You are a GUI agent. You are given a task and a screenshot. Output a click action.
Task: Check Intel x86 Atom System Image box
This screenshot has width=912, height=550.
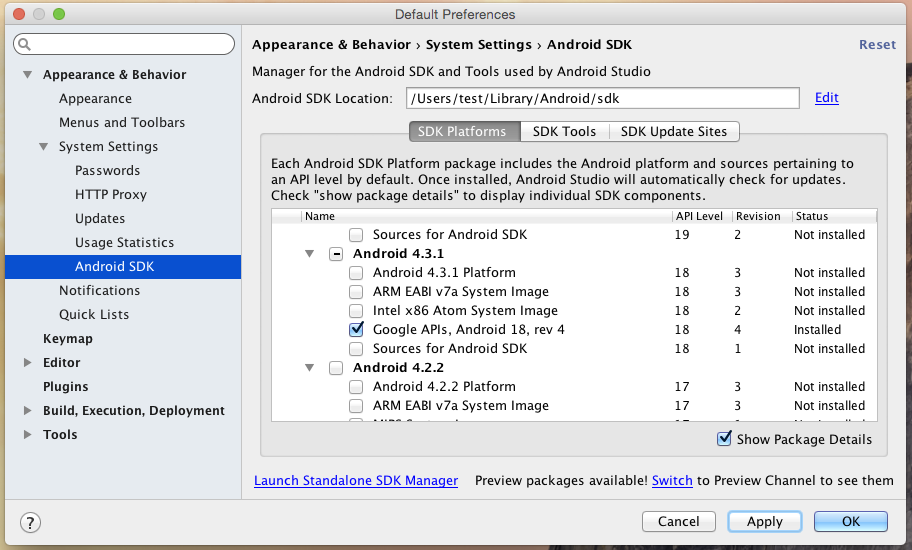pyautogui.click(x=356, y=311)
